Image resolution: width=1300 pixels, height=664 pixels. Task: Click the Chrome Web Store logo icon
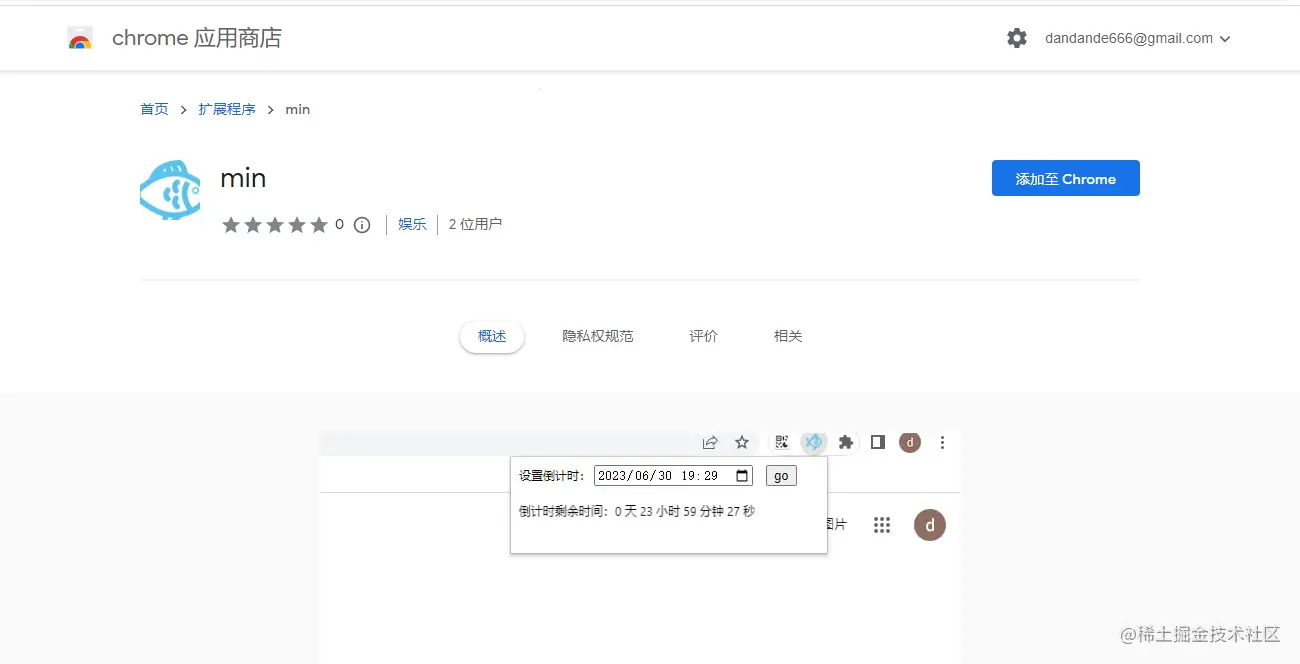click(x=80, y=39)
